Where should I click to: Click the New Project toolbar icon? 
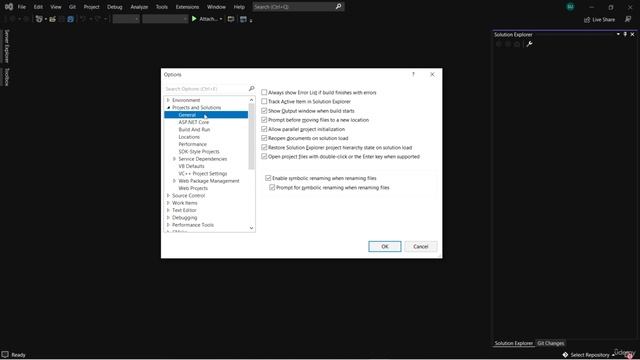pos(39,19)
